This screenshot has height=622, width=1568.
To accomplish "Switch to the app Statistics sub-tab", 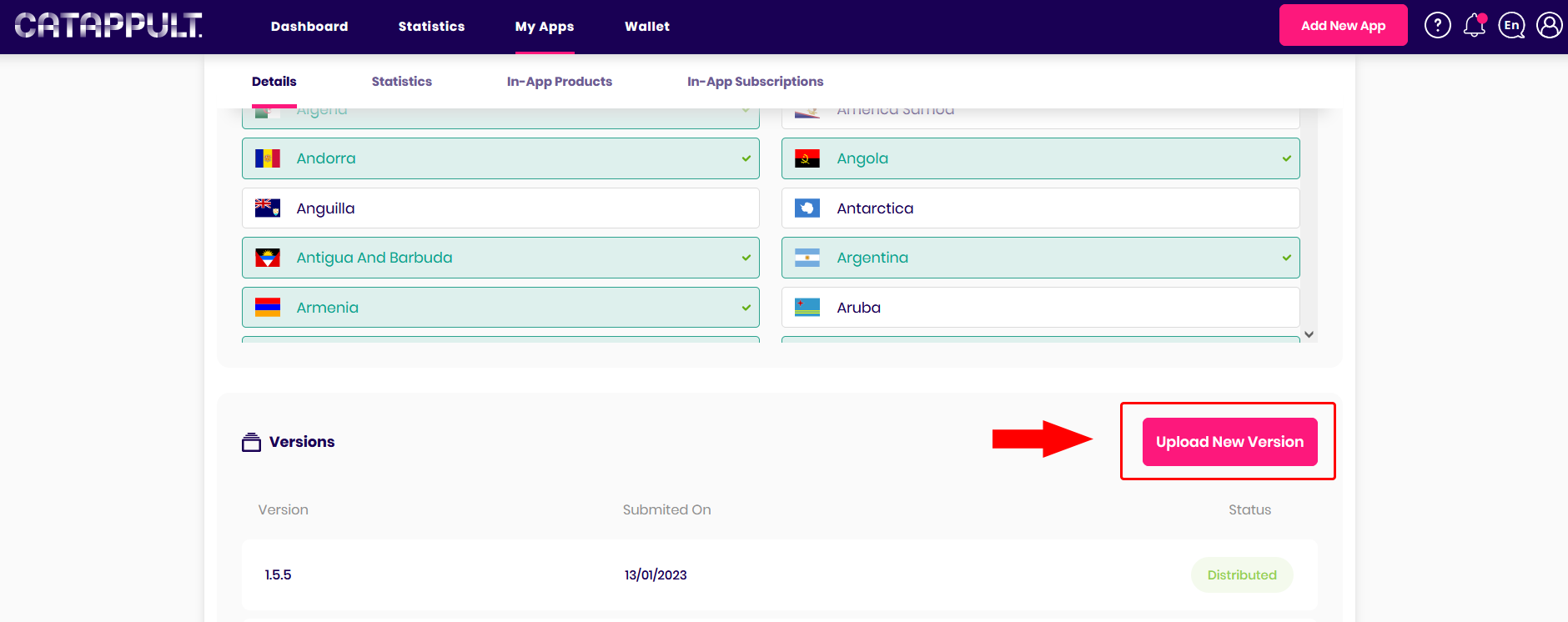I will point(402,82).
